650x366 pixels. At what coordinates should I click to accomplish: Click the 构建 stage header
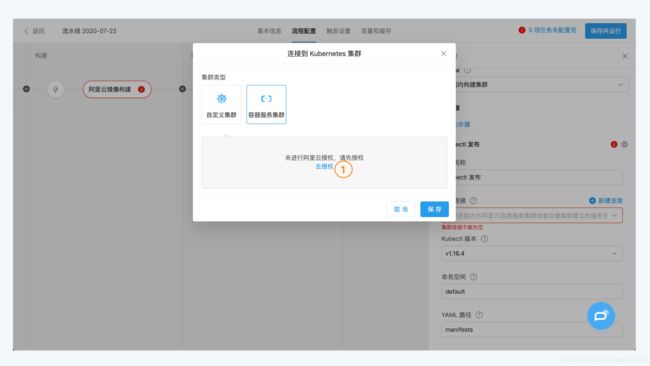pyautogui.click(x=41, y=56)
